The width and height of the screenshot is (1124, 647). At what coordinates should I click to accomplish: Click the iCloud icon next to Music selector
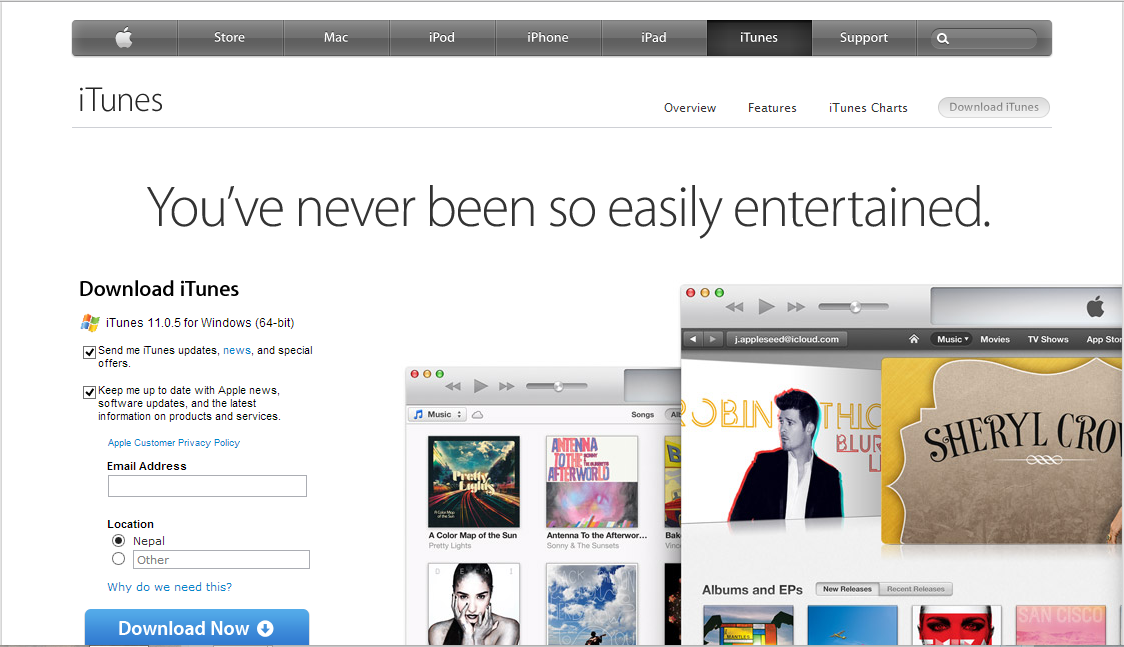477,415
